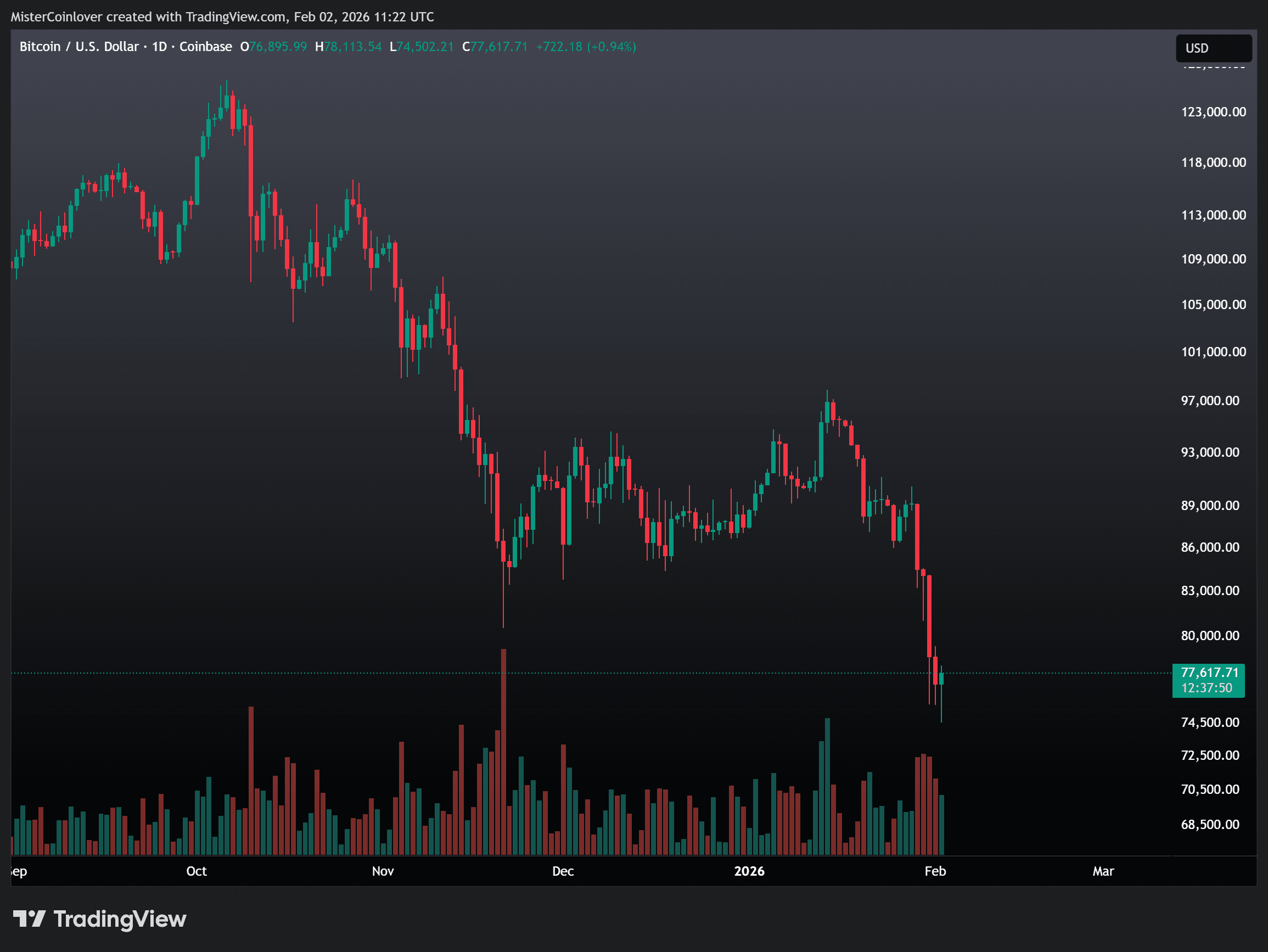Click the TradingView wordmark at bottom
The height and width of the screenshot is (952, 1268).
point(120,919)
